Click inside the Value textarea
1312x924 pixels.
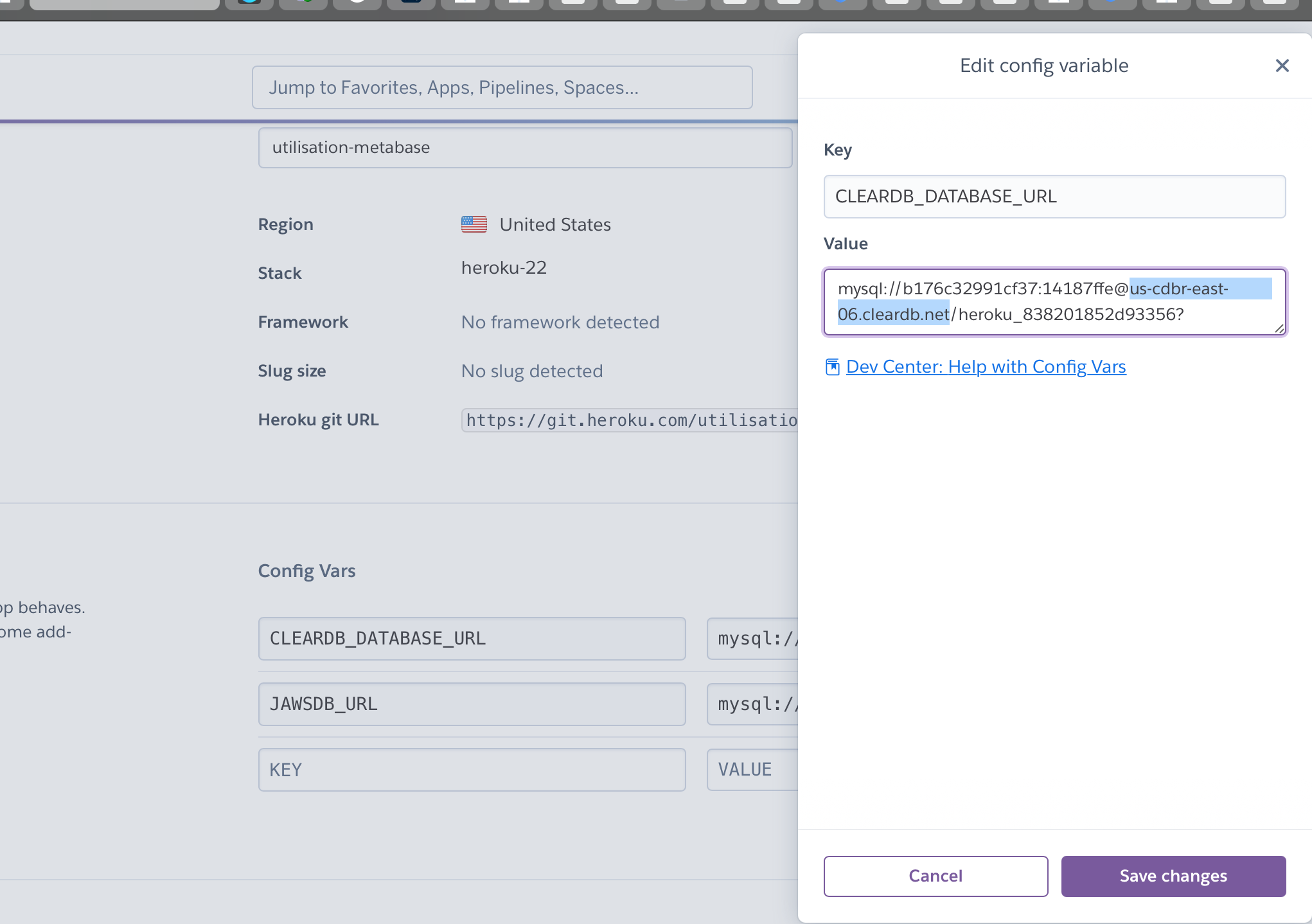1054,302
